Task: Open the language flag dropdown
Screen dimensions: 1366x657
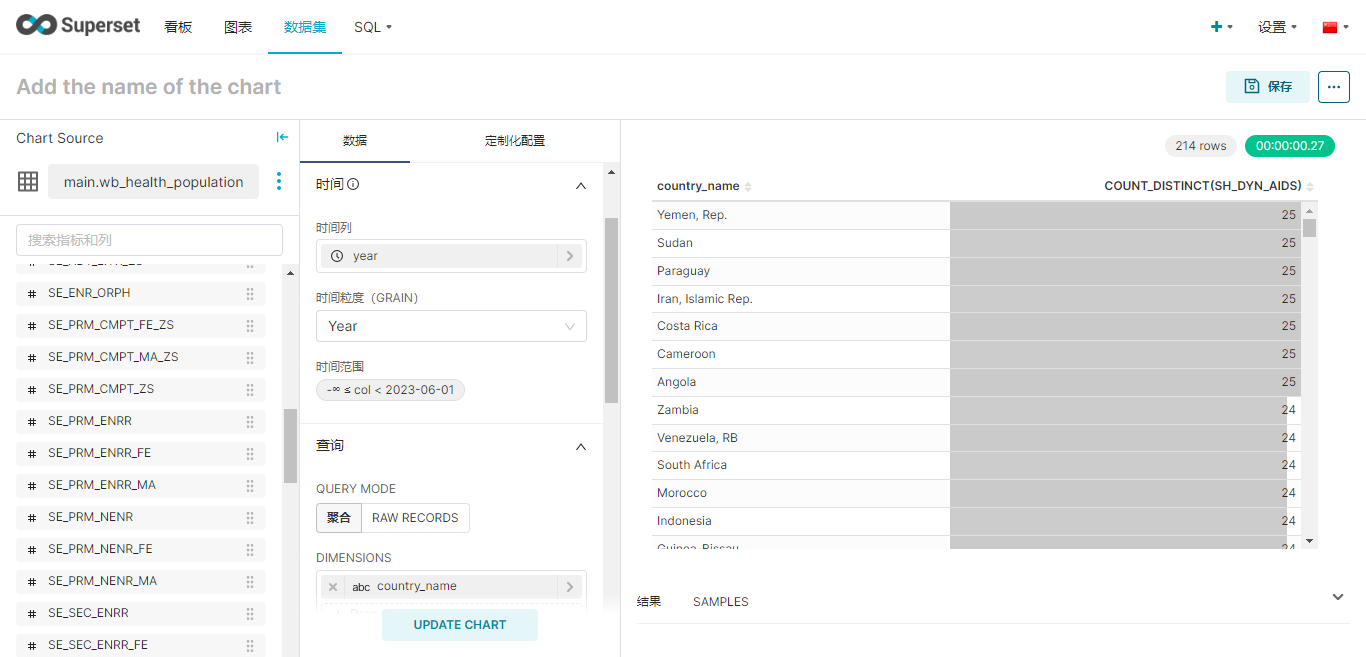Action: click(x=1335, y=27)
